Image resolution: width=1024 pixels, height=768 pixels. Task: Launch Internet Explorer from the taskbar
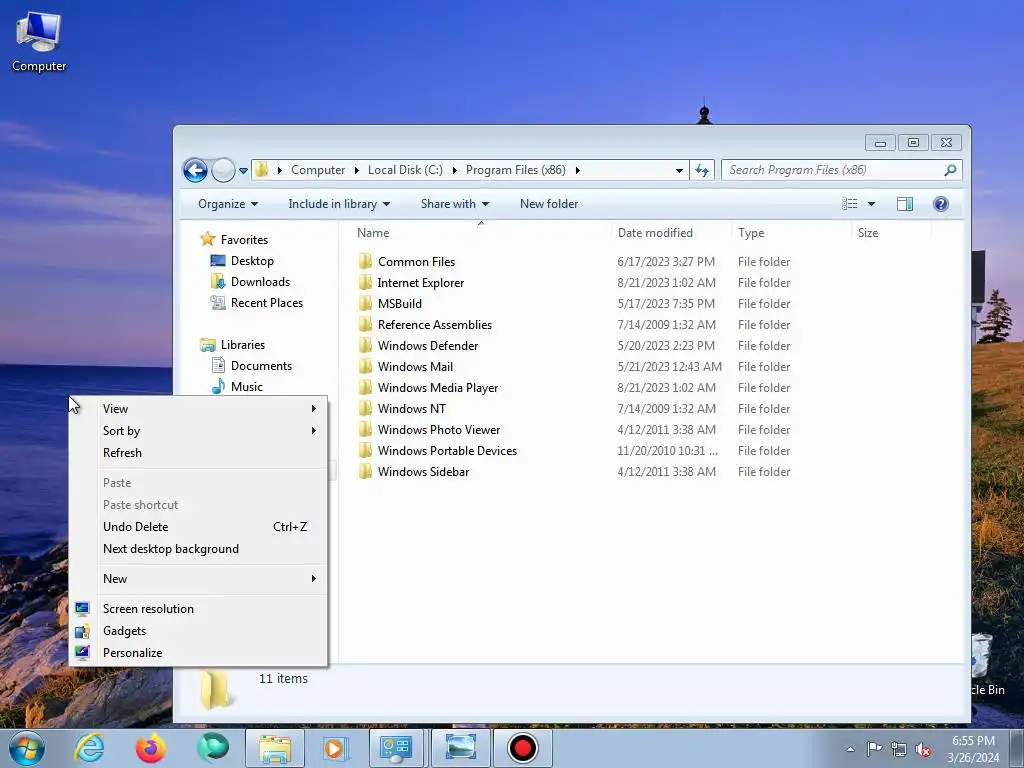point(89,748)
